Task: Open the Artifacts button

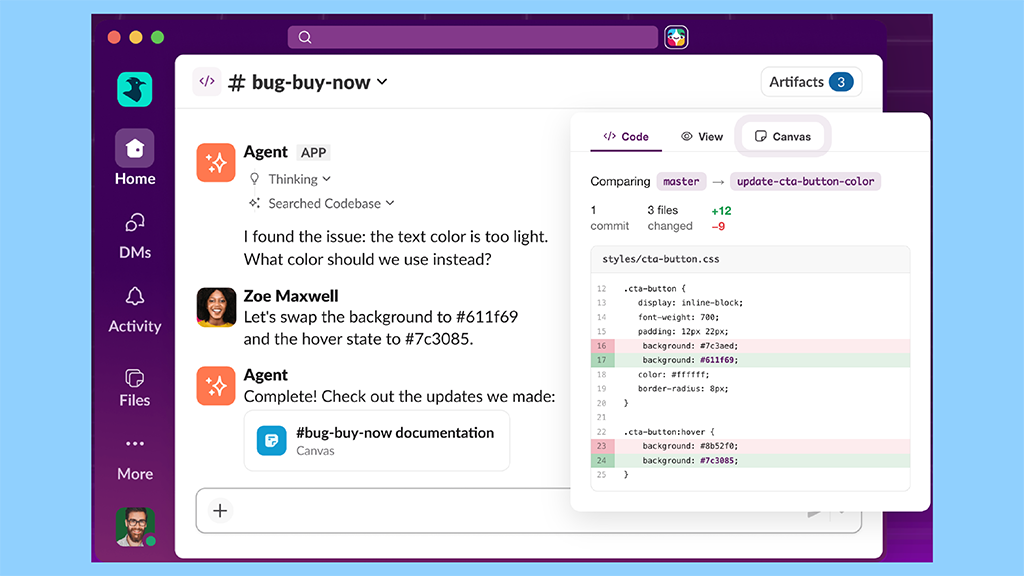Action: (x=811, y=82)
